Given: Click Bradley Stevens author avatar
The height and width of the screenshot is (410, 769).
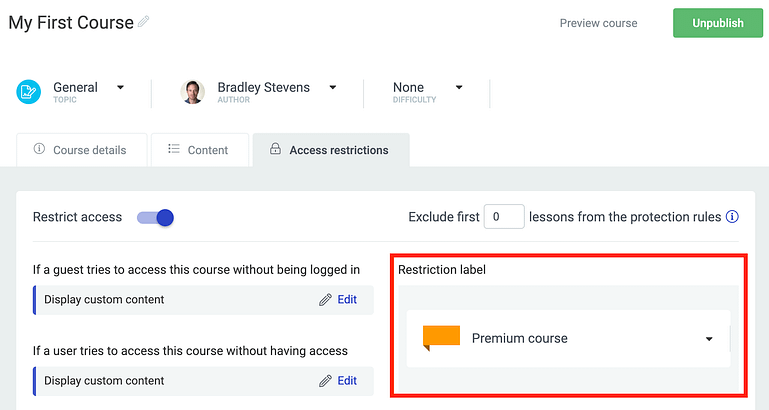Looking at the screenshot, I should 192,92.
